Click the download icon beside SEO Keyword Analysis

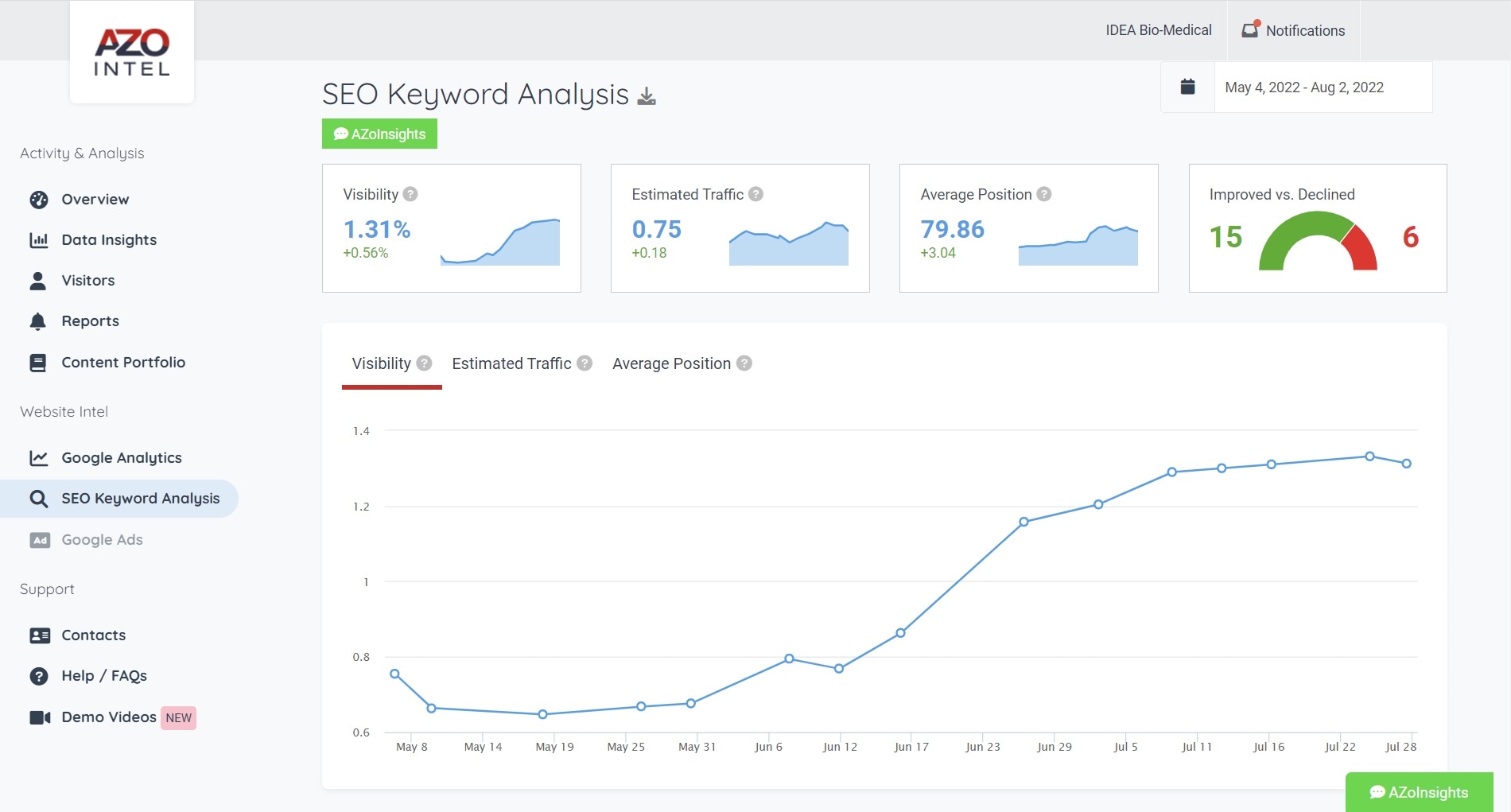click(647, 96)
